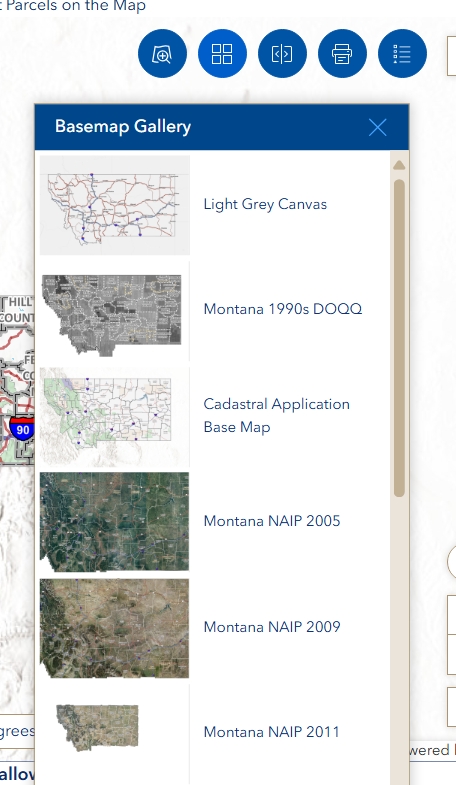
Task: Click the Light Grey Canvas label
Action: [x=265, y=204]
